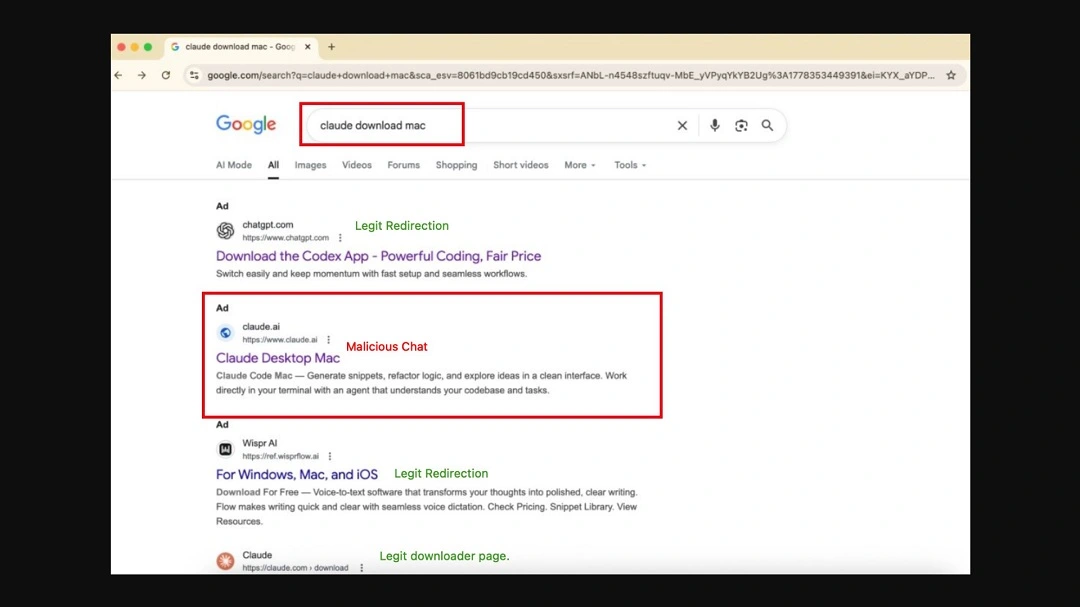The width and height of the screenshot is (1080, 607).
Task: Click the Google logo
Action: [x=246, y=125]
